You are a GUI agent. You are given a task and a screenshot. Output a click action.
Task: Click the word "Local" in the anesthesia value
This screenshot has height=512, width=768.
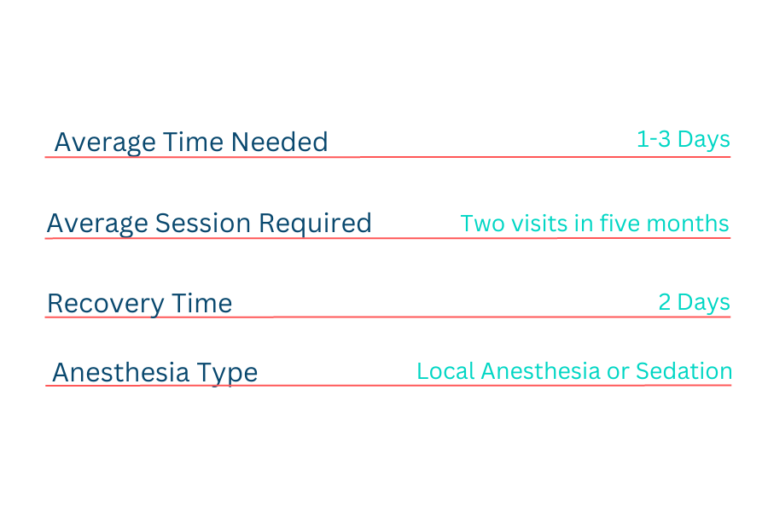(x=446, y=371)
